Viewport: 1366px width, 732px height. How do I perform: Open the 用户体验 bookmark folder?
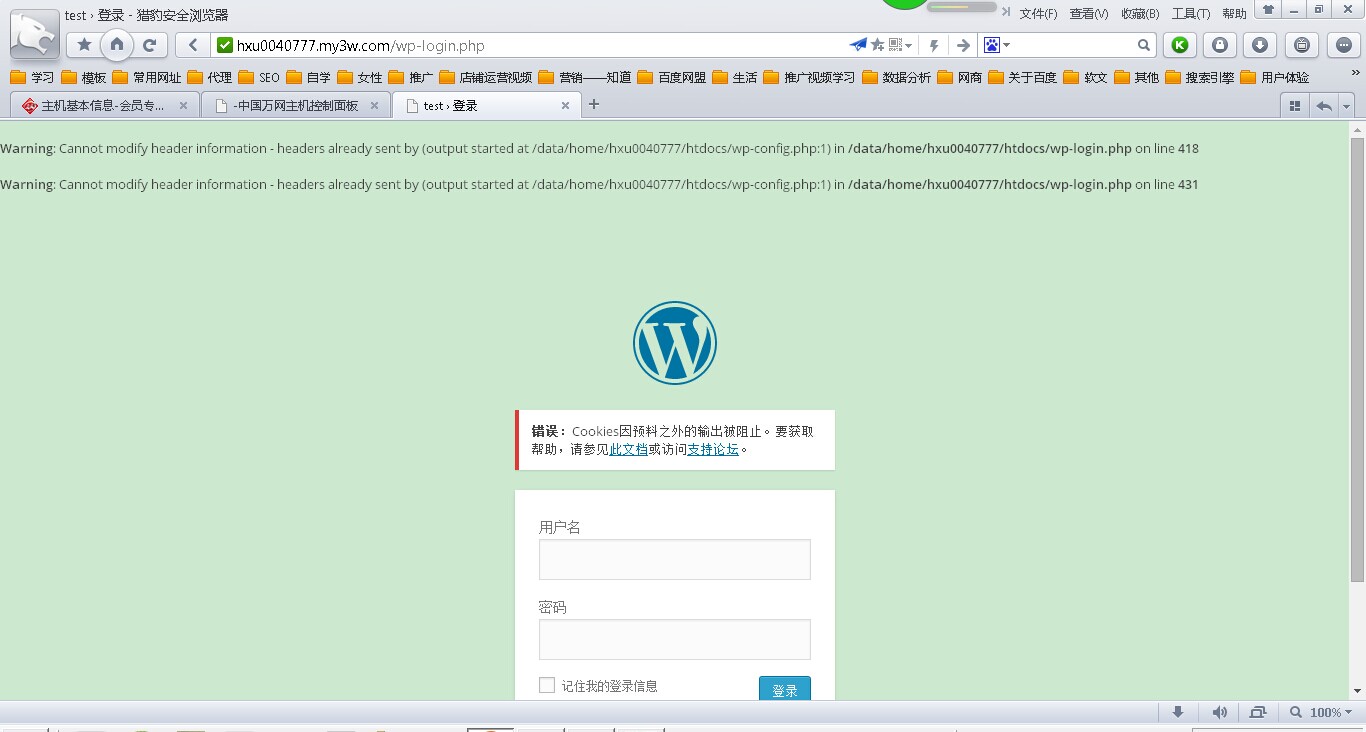coord(1275,77)
